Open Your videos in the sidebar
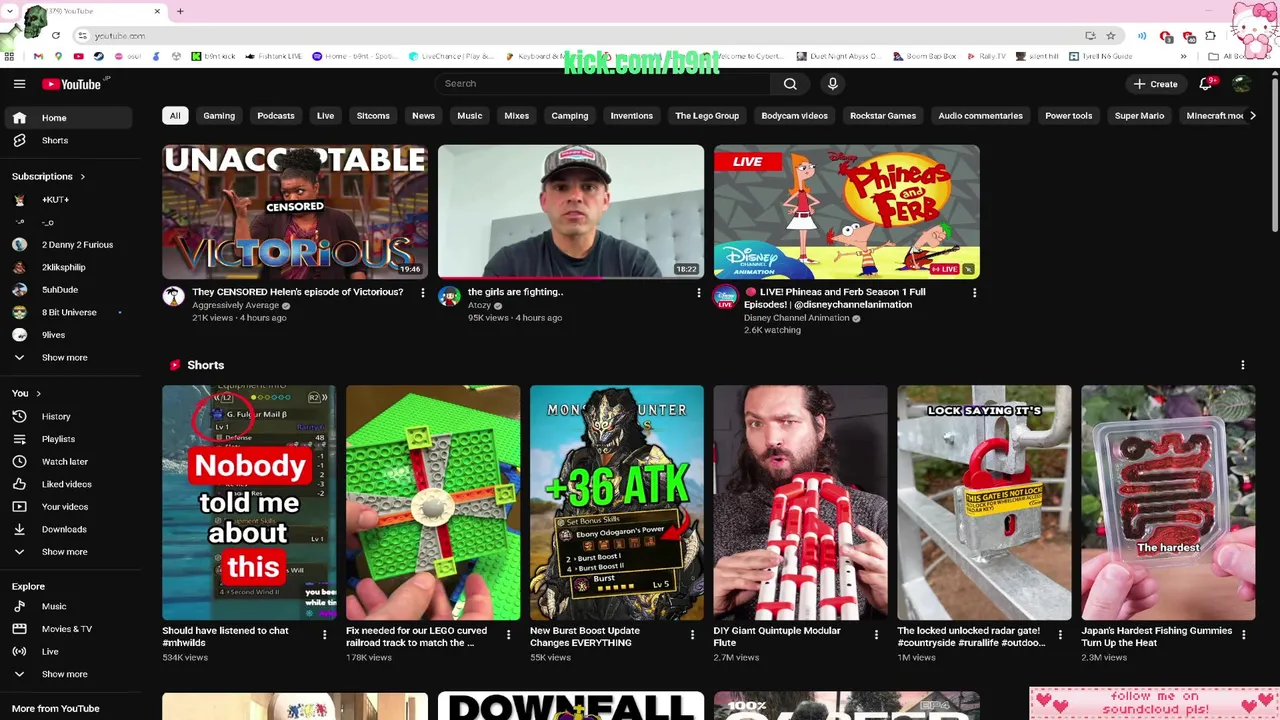The width and height of the screenshot is (1280, 720). click(x=66, y=507)
